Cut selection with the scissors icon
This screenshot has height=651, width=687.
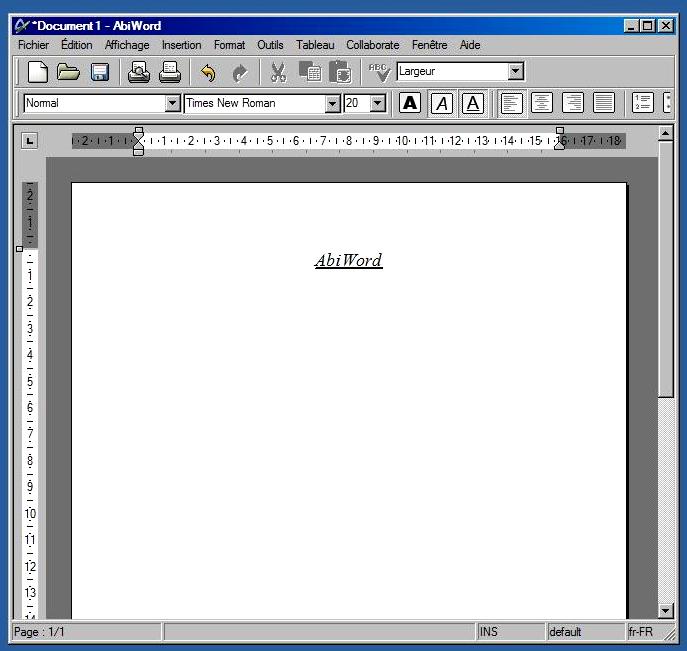click(278, 72)
